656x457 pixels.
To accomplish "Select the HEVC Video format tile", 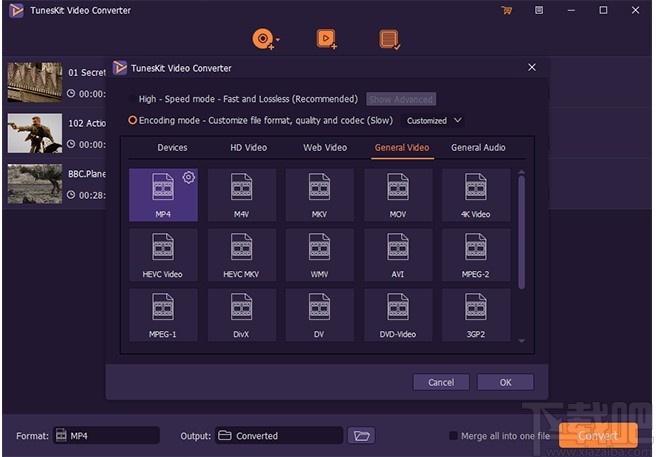I will [x=163, y=255].
